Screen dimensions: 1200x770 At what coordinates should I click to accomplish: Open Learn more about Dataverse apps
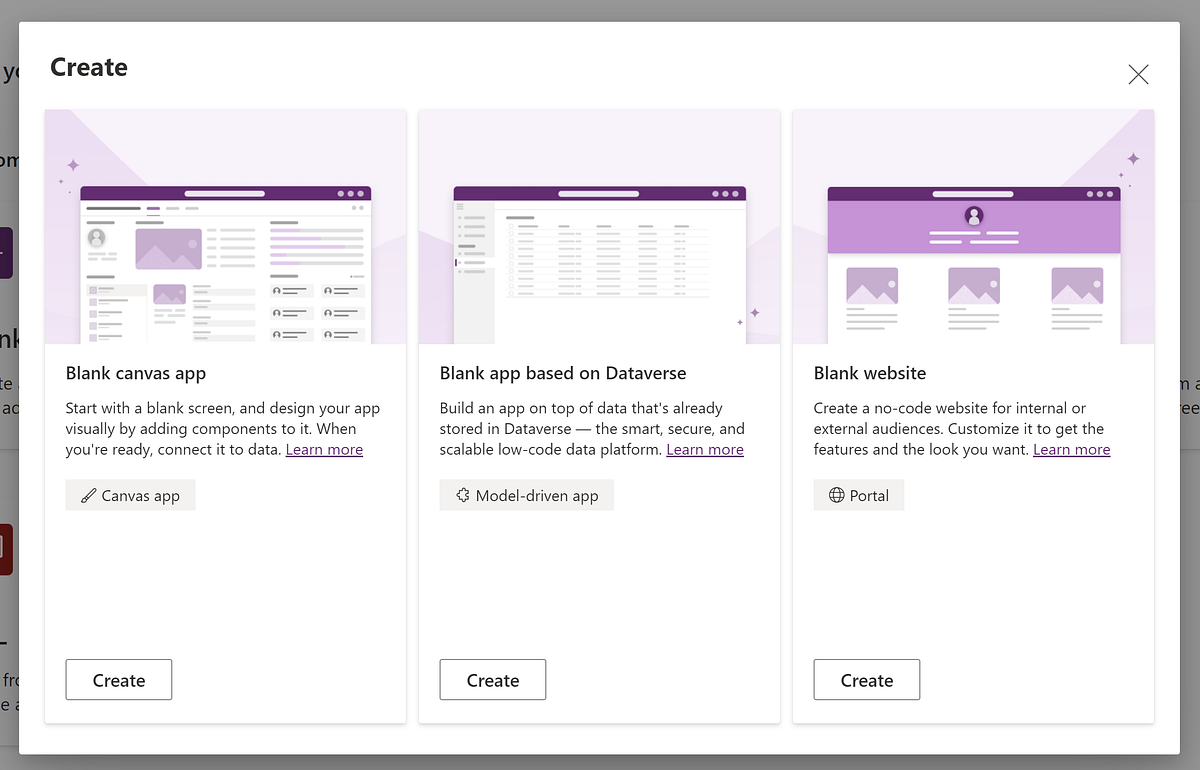705,449
